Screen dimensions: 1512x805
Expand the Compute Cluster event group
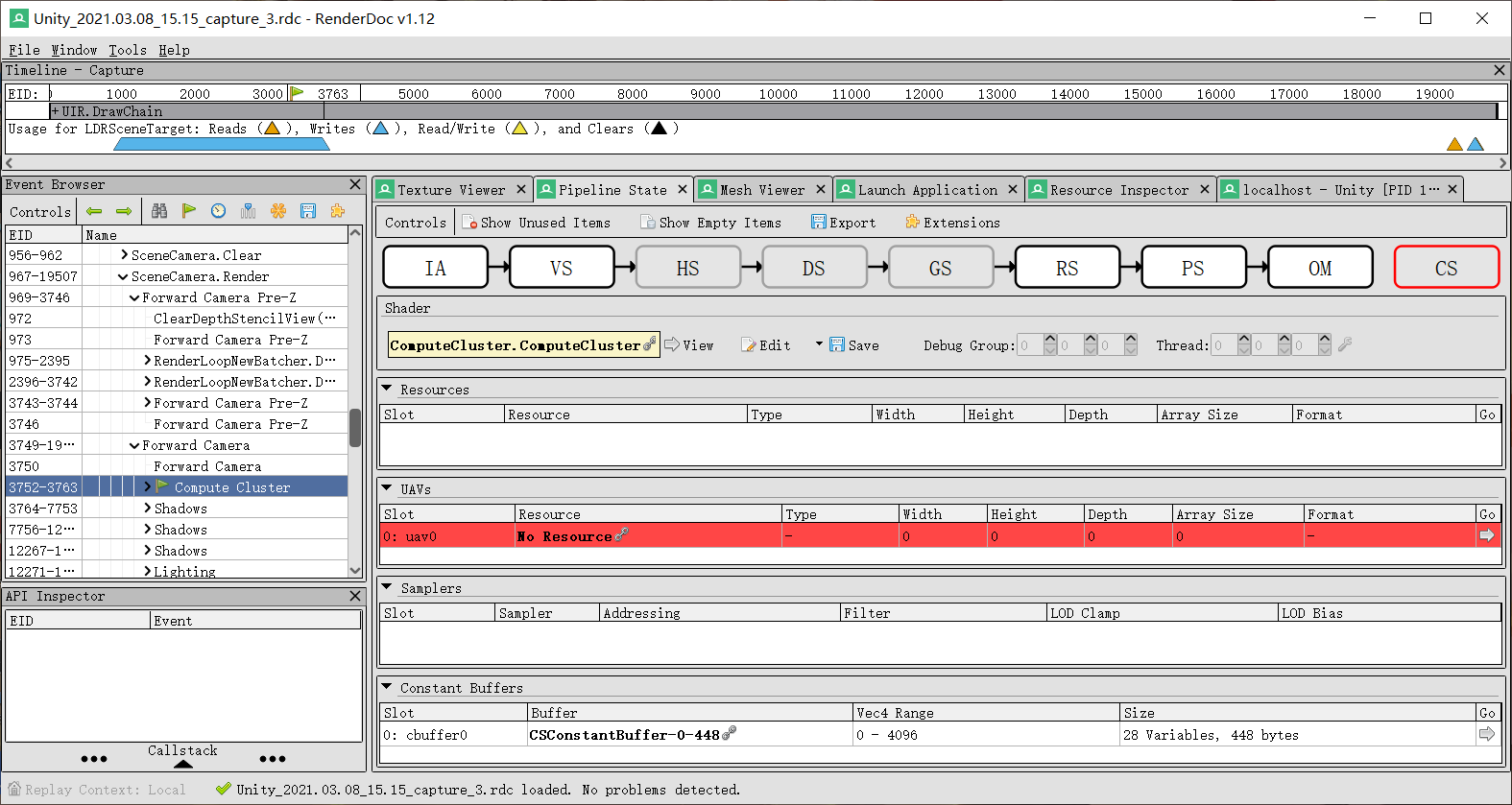147,487
